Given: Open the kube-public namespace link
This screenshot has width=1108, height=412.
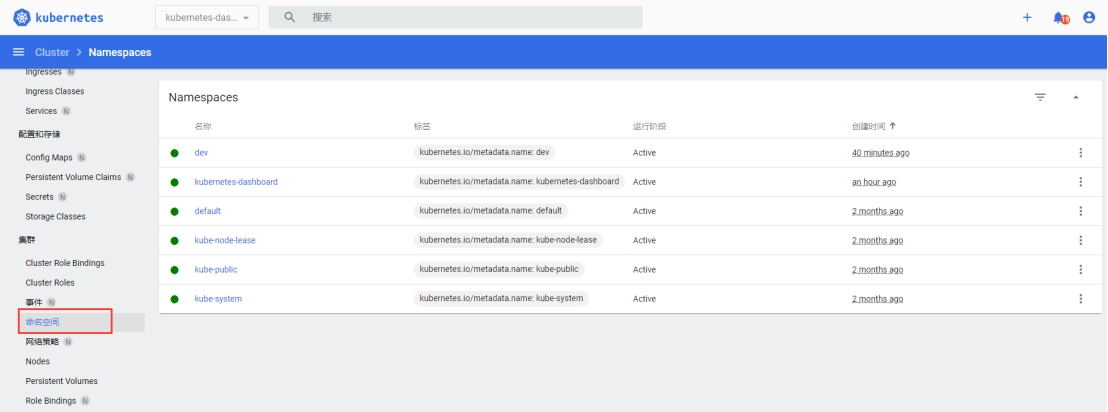Looking at the screenshot, I should 216,269.
